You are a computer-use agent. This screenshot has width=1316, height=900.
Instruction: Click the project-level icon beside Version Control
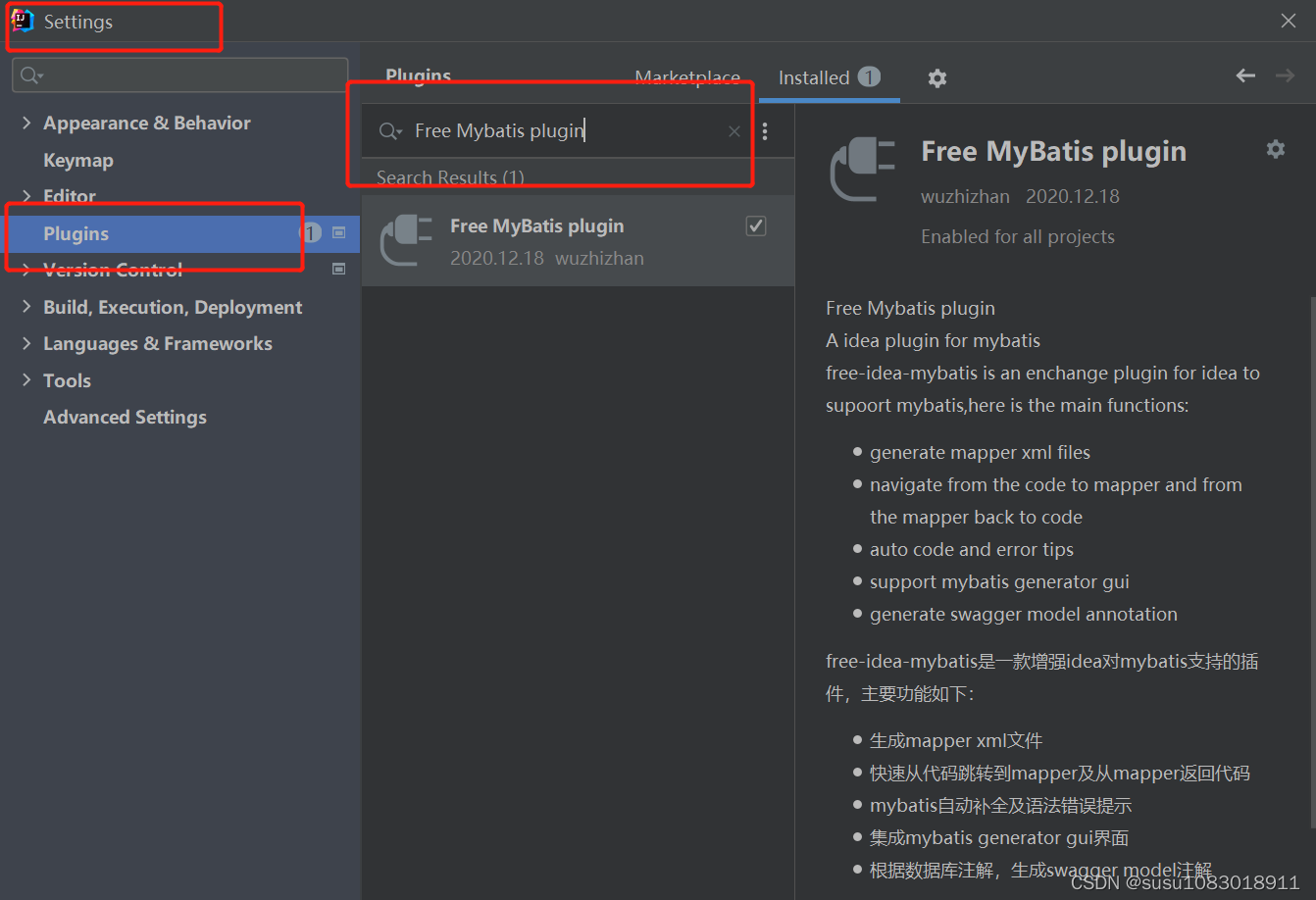339,269
